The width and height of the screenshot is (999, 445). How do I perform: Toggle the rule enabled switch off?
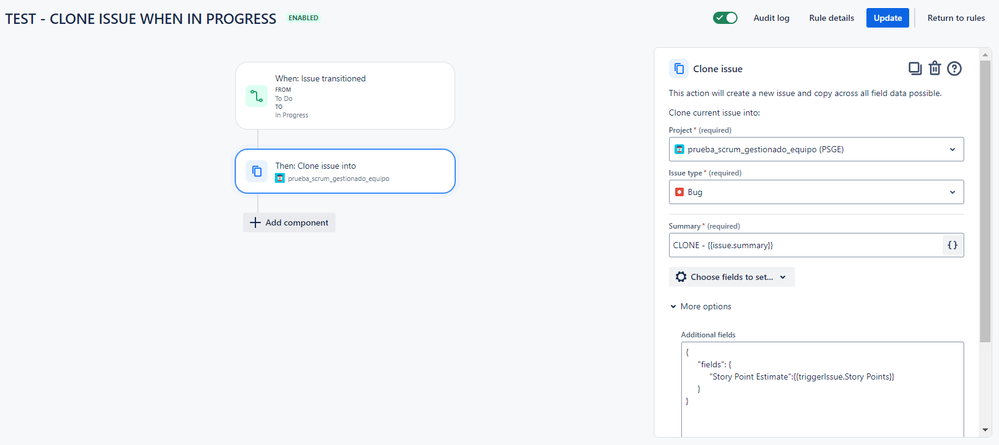click(x=725, y=18)
